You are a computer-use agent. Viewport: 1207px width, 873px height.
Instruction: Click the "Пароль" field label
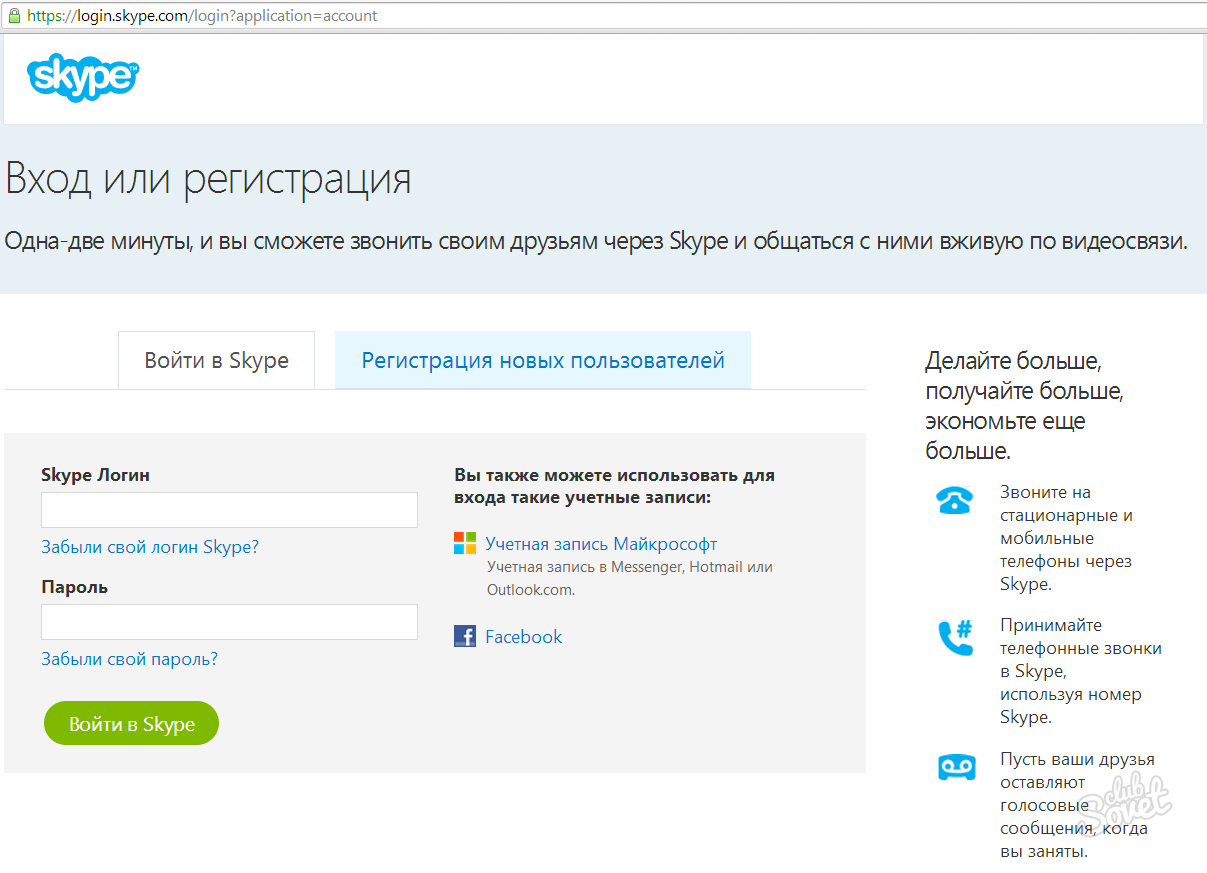tap(74, 587)
